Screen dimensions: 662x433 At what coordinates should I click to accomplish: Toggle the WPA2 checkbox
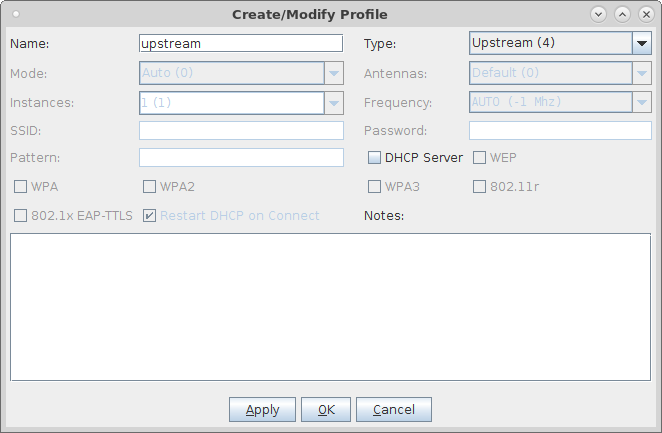tap(150, 186)
